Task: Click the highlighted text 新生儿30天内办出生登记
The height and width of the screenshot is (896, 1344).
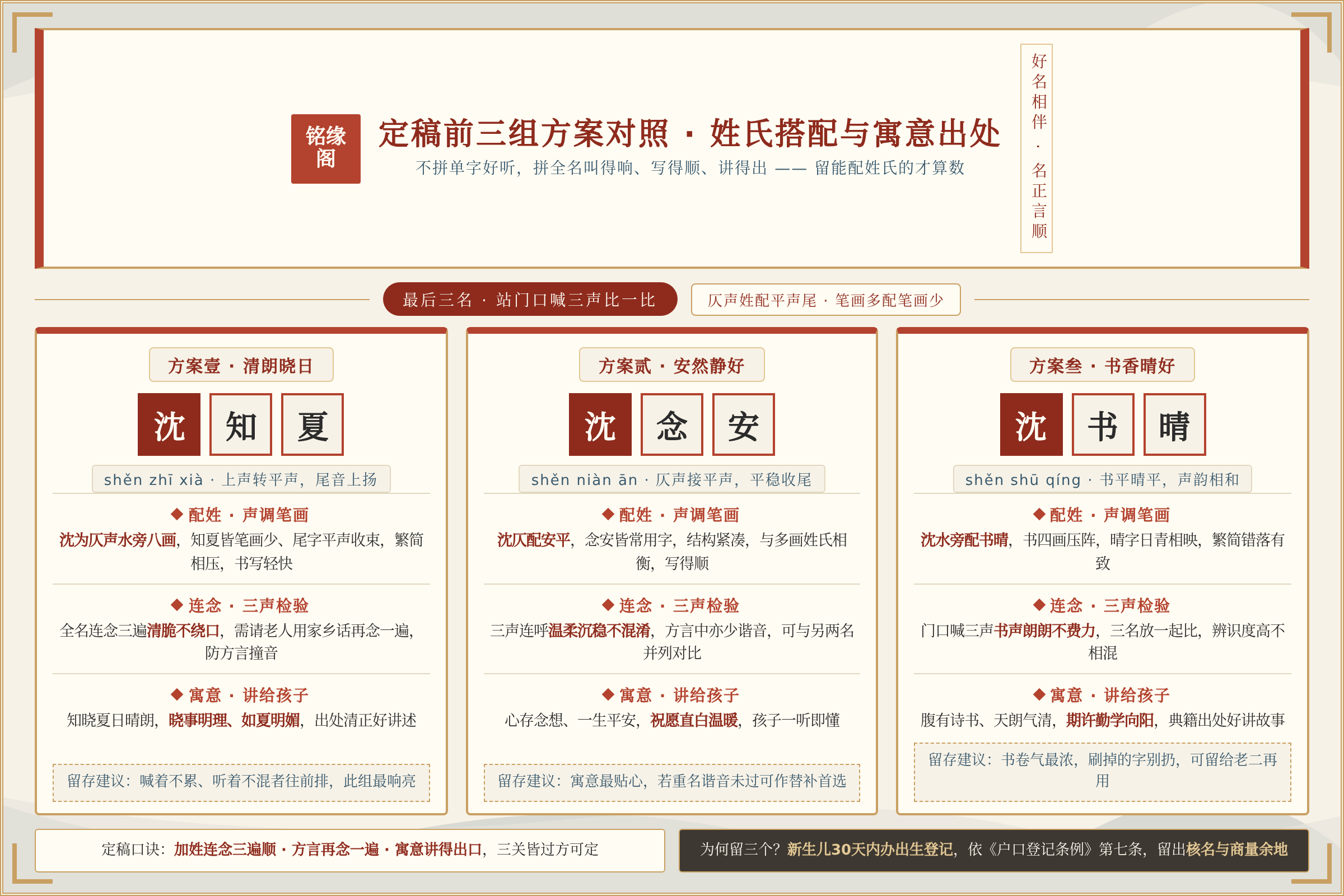Action: click(870, 849)
